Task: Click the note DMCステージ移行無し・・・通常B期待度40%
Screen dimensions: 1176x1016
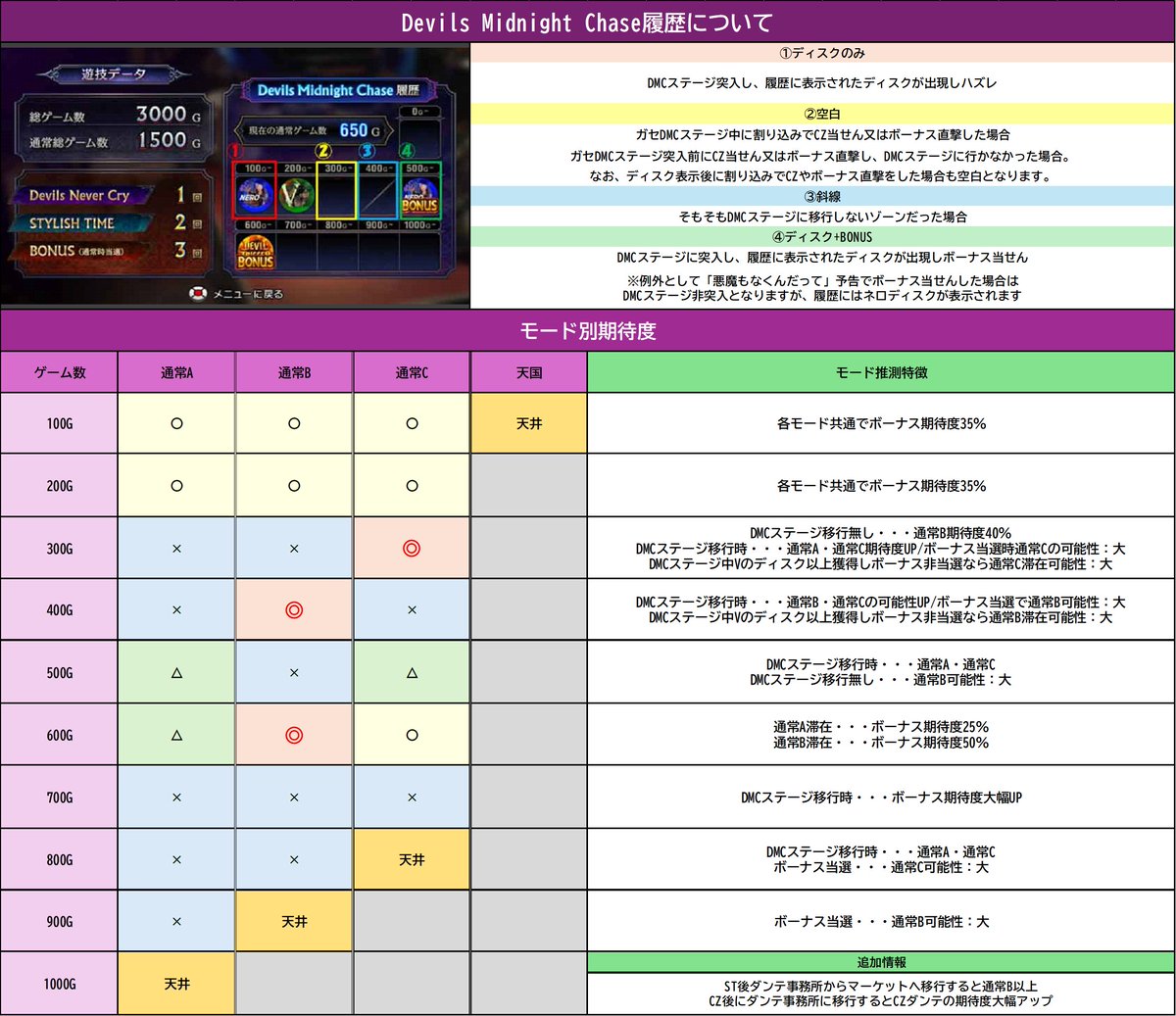Action: point(881,534)
